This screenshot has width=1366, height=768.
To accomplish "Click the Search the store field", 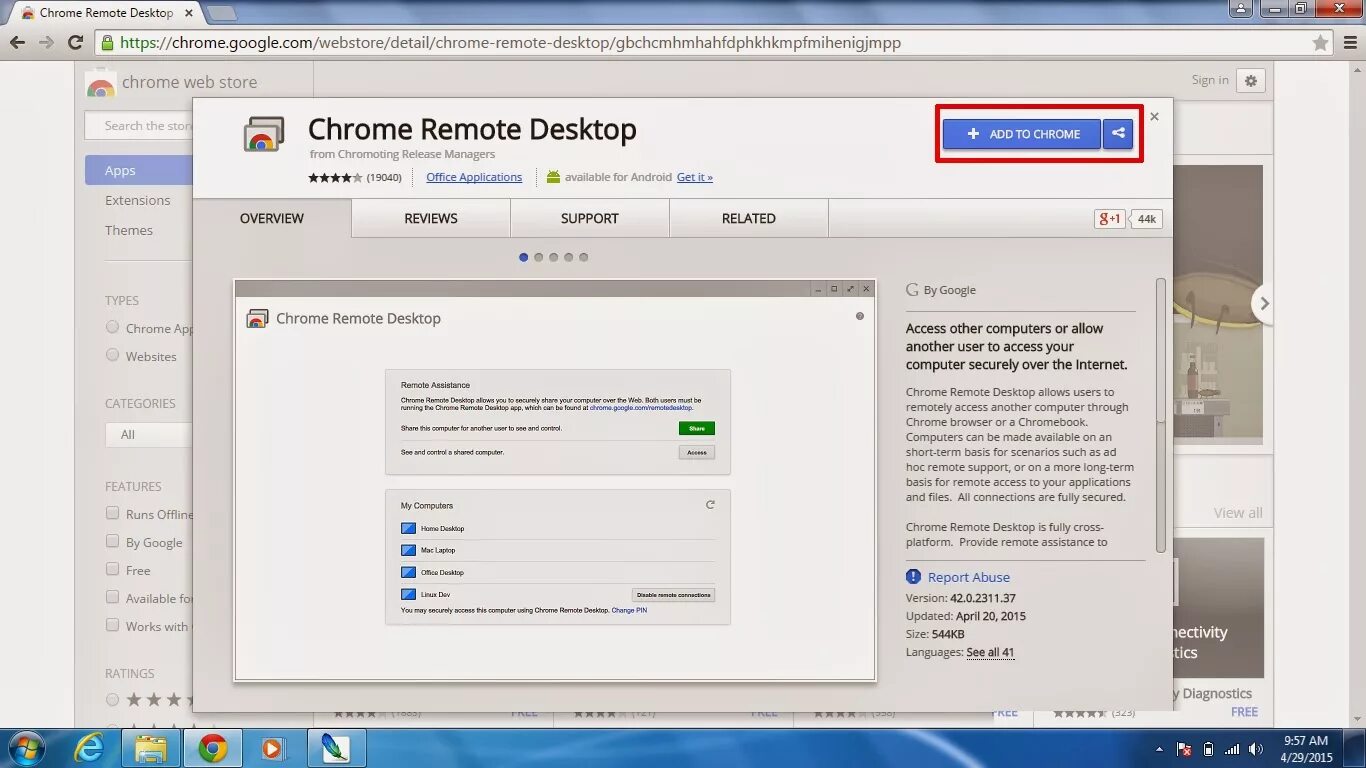I will (x=139, y=126).
